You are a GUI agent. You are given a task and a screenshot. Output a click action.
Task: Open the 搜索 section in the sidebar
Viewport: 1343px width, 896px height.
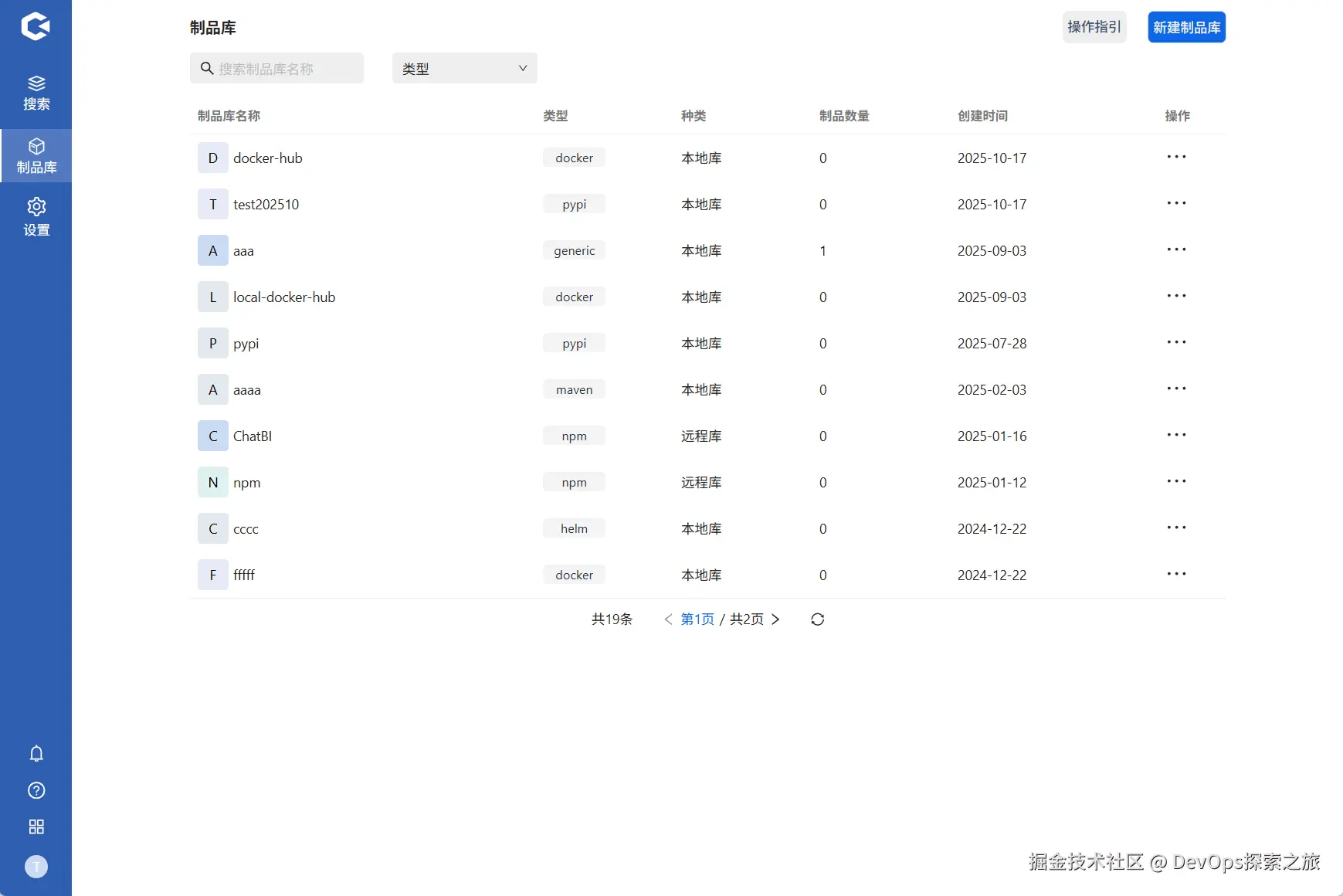point(36,93)
